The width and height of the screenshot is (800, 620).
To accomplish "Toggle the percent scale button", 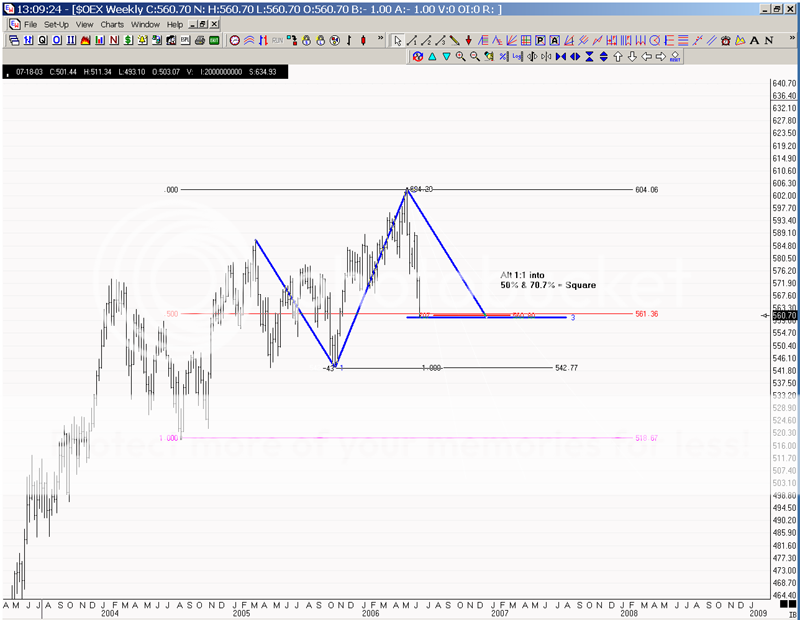I will [503, 57].
